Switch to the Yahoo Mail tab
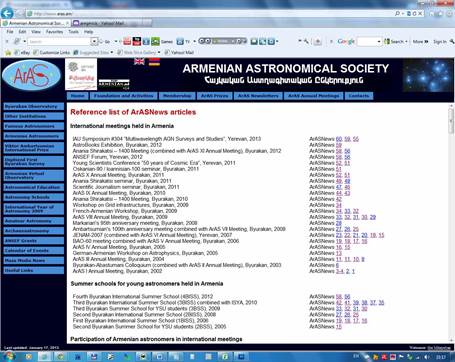The image size is (455, 362). [111, 23]
